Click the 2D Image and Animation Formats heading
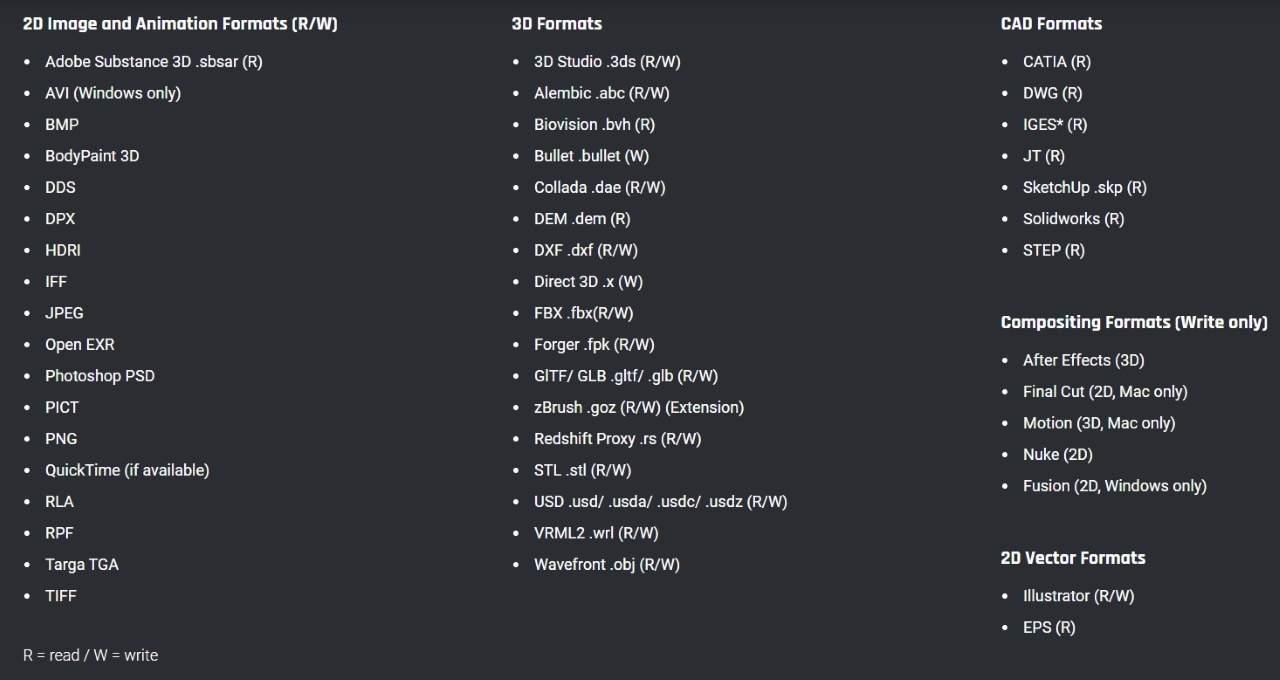1280x680 pixels. (x=180, y=24)
